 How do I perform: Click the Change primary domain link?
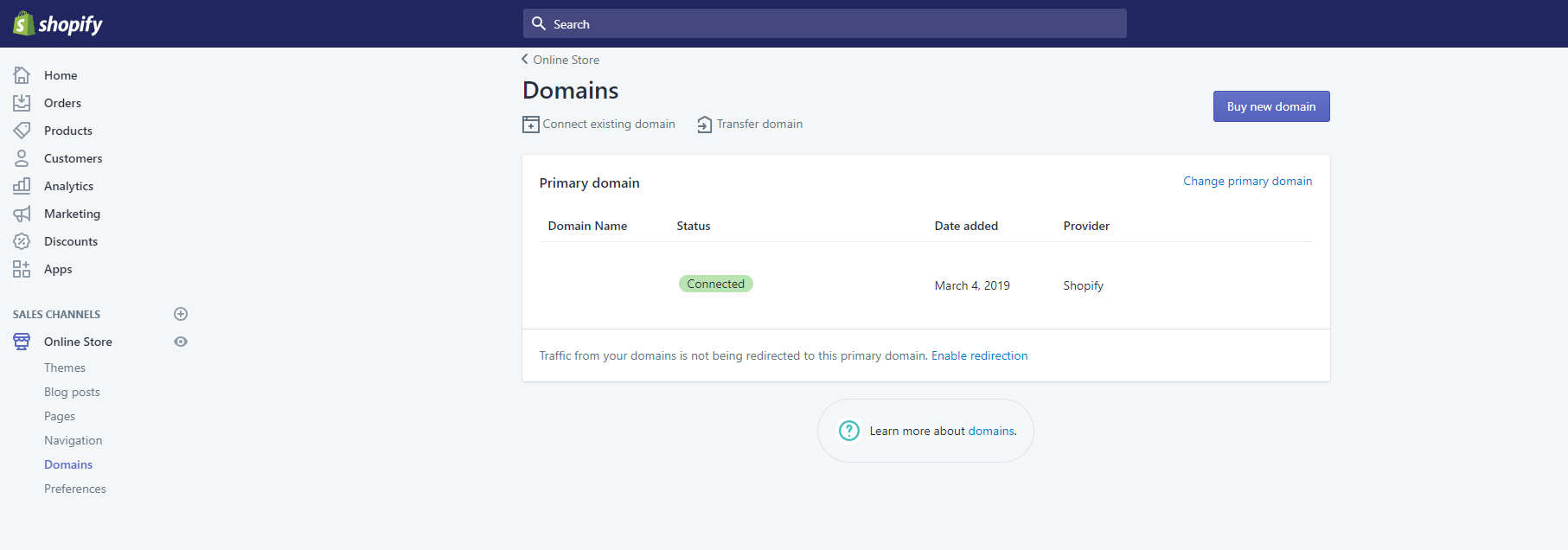(1247, 181)
